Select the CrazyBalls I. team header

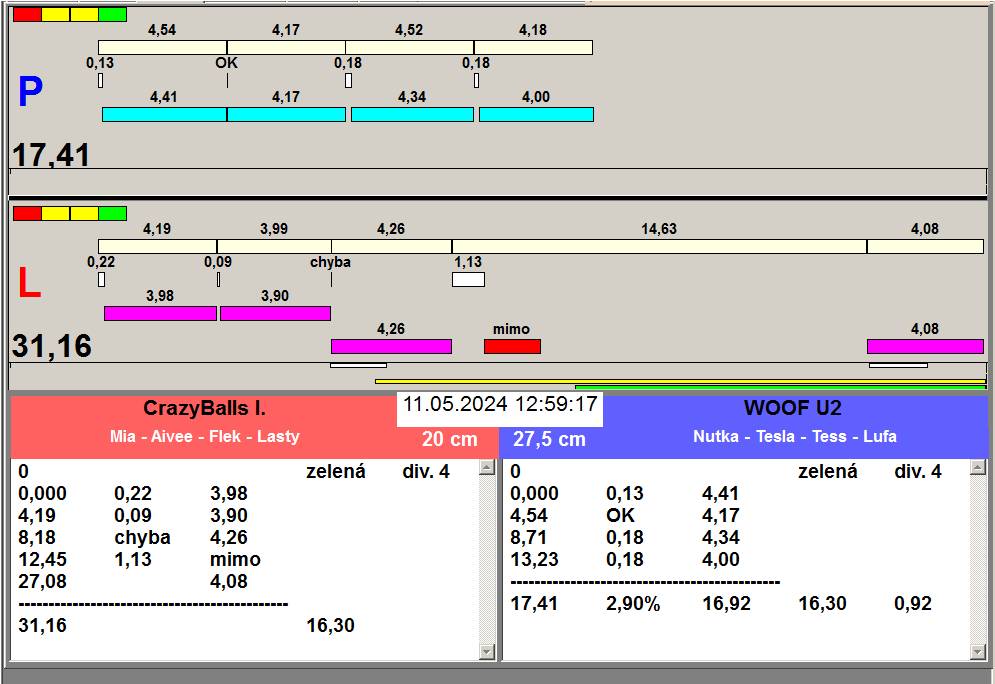pos(204,407)
